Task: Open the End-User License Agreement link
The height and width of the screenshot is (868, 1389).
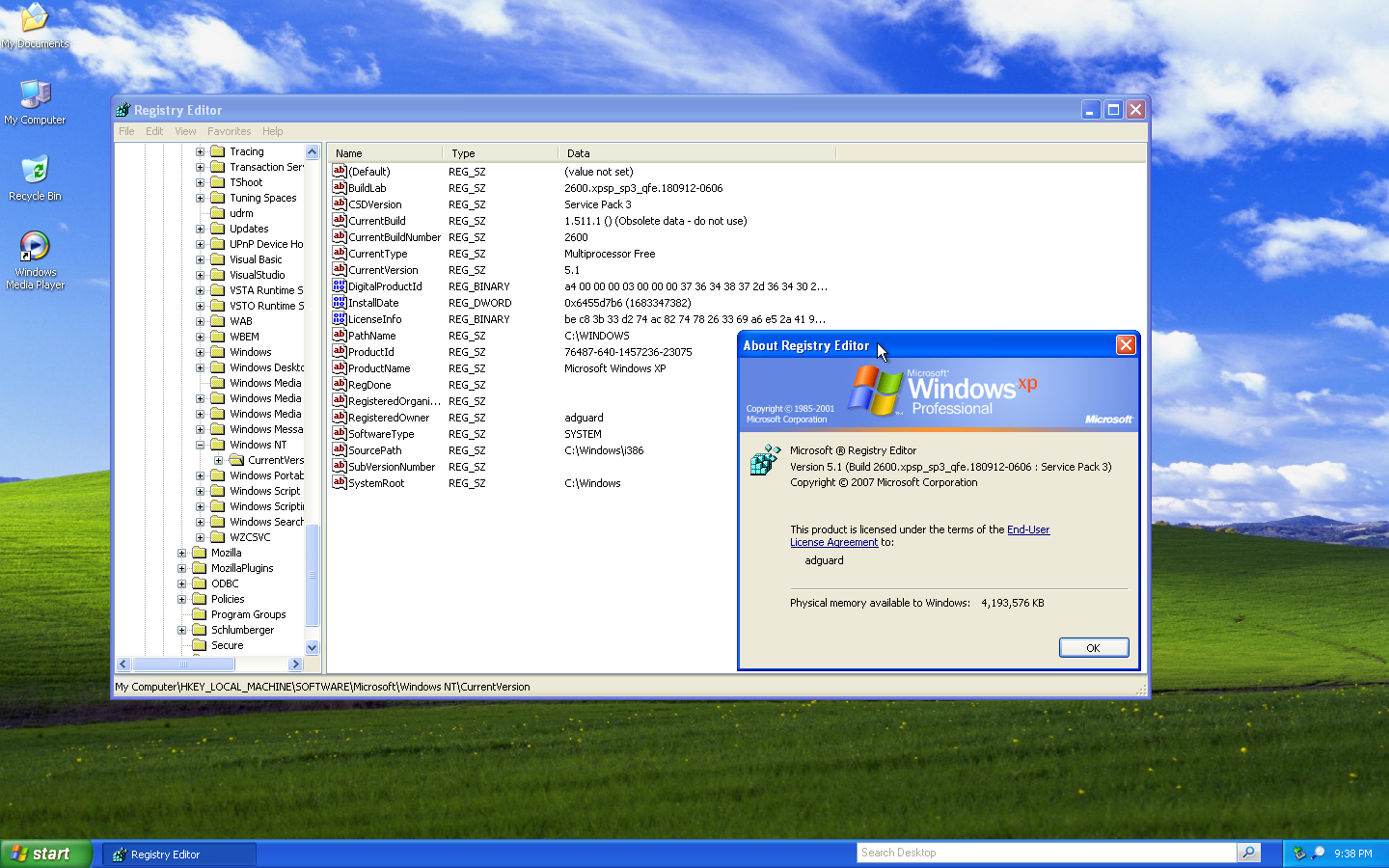Action: [919, 536]
